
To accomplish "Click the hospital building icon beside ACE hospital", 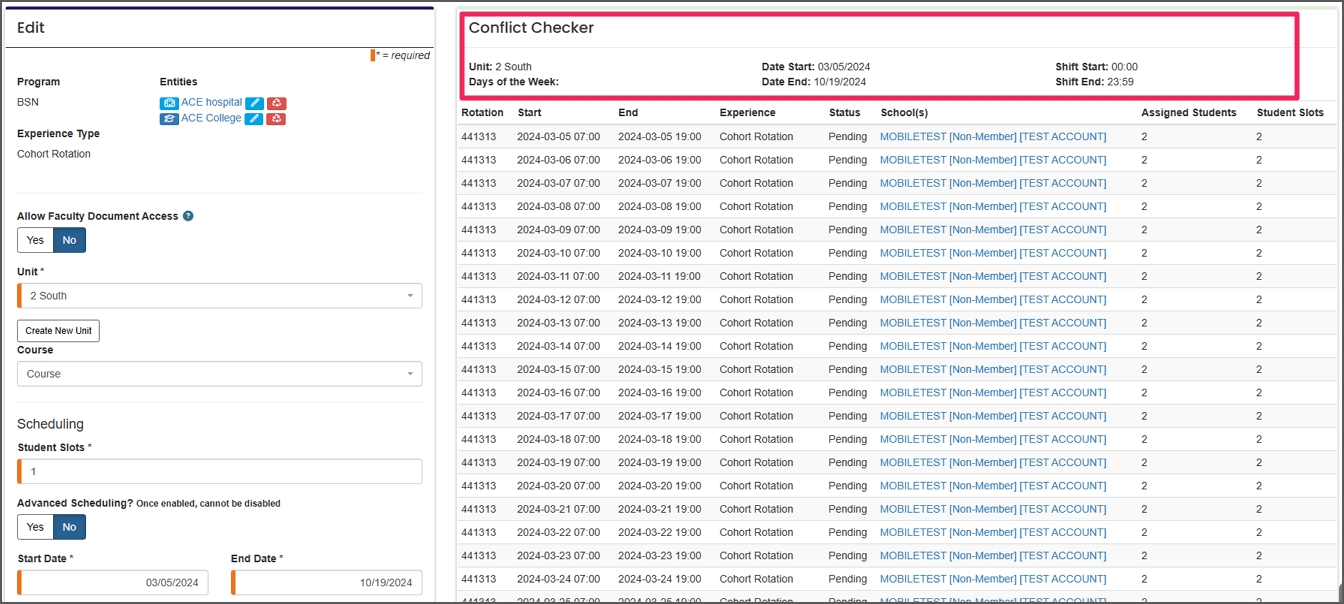I will click(169, 102).
